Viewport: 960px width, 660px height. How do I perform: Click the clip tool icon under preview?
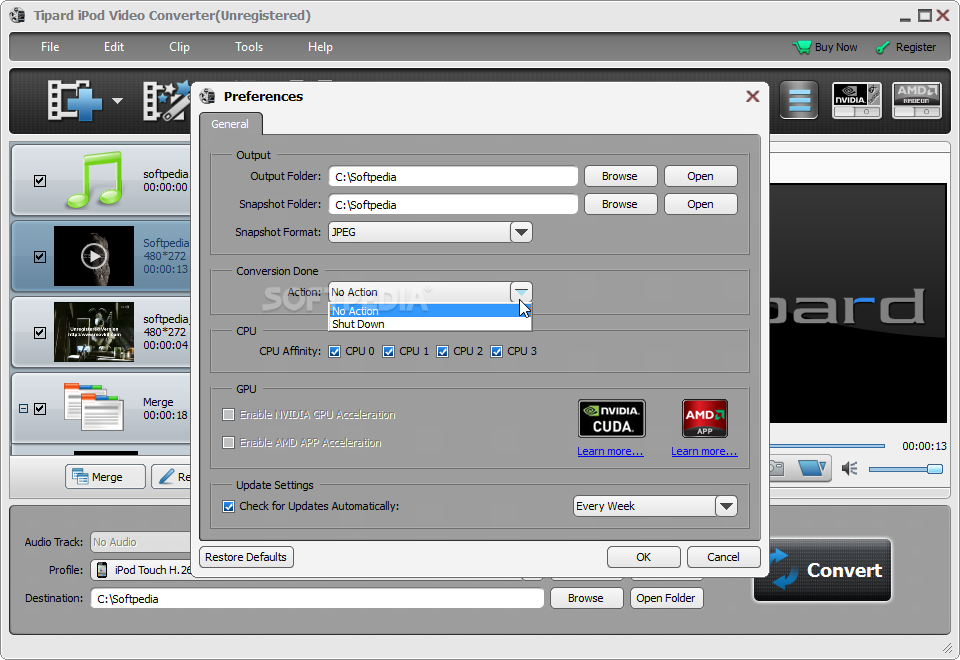812,468
